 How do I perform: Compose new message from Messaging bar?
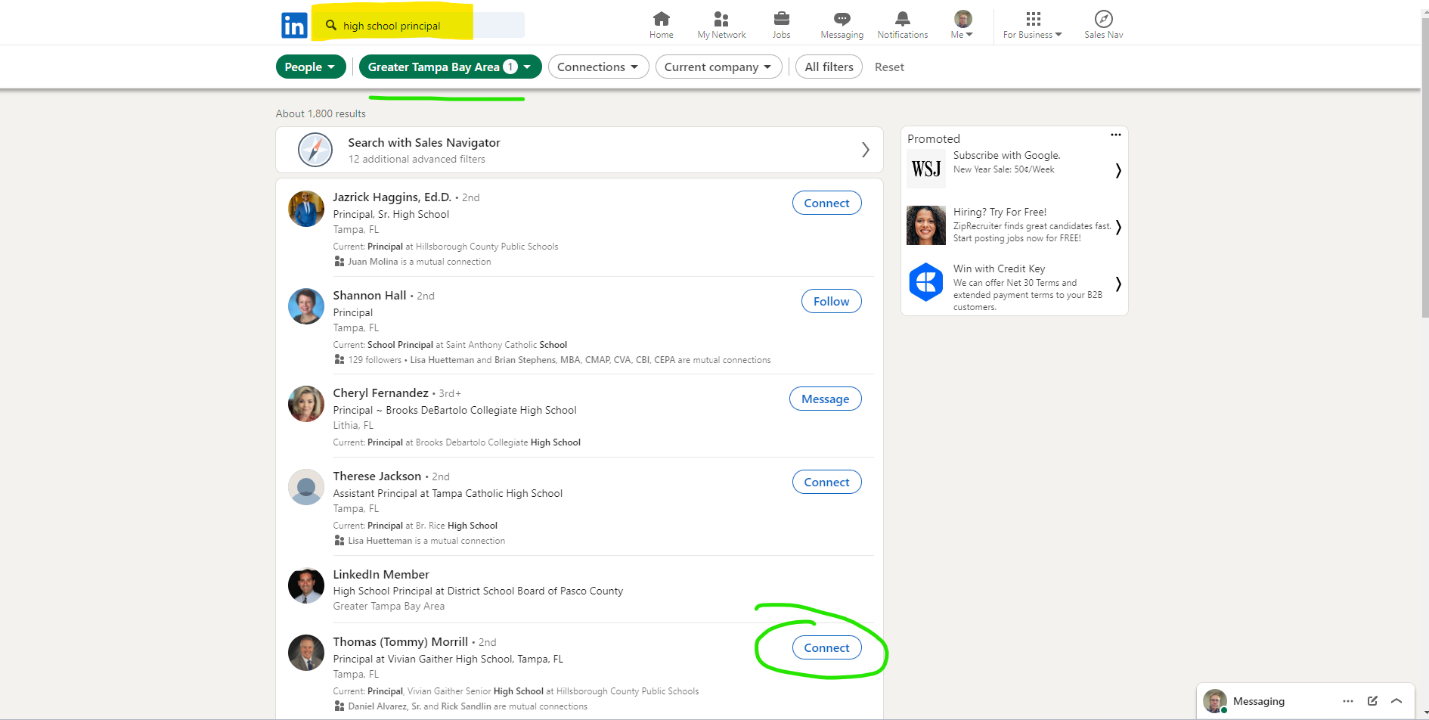pyautogui.click(x=1373, y=701)
